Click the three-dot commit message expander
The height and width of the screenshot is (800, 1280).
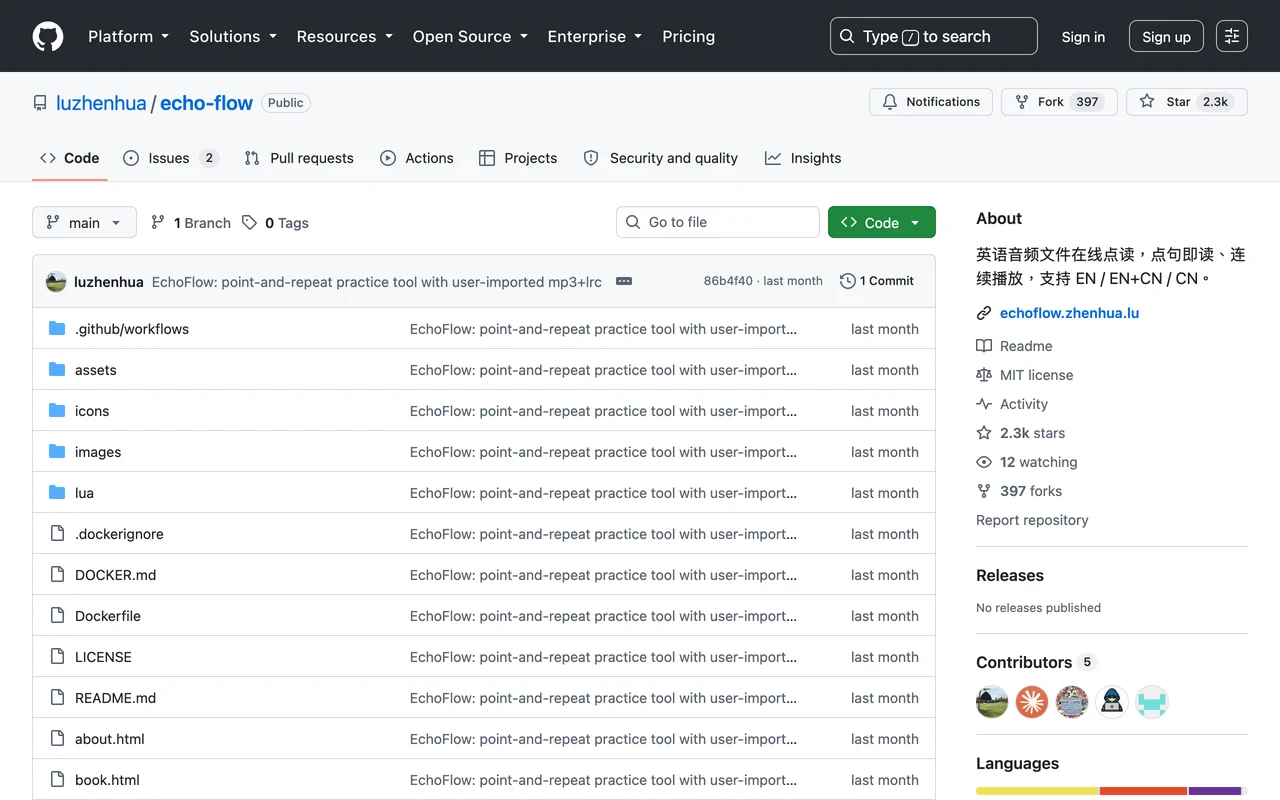pyautogui.click(x=624, y=281)
